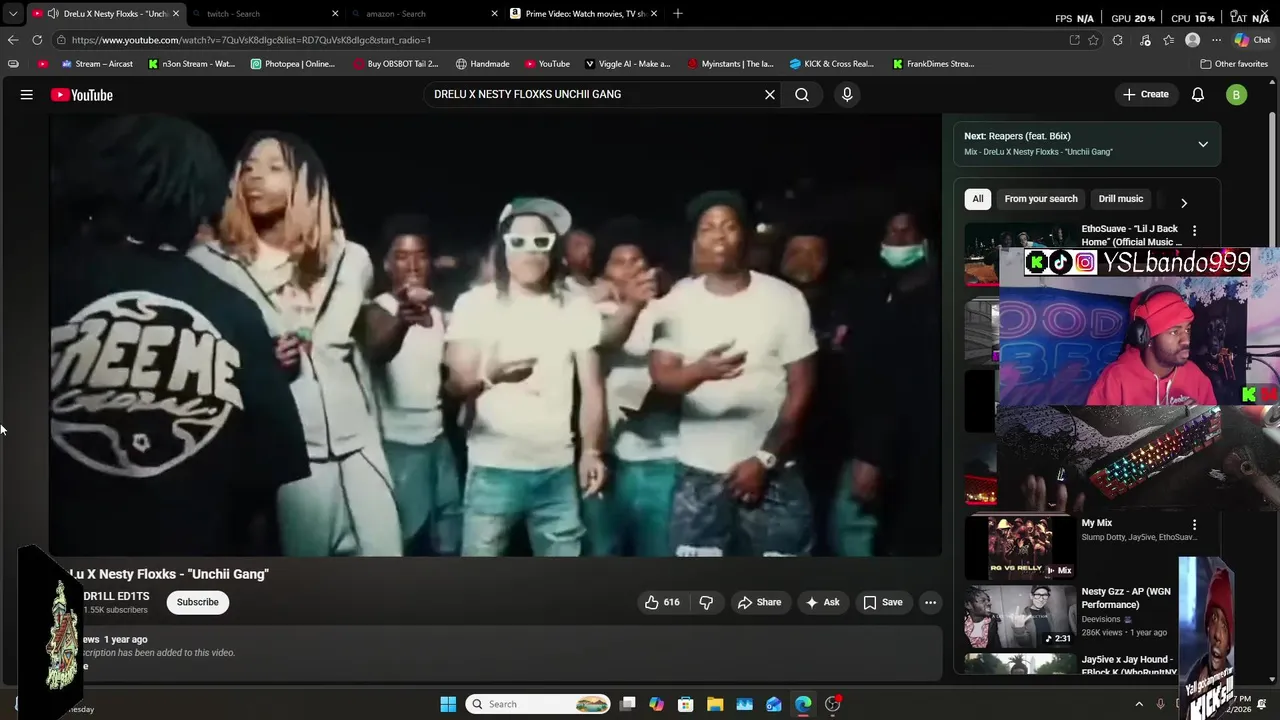Start voice search with the microphone

coord(847,95)
